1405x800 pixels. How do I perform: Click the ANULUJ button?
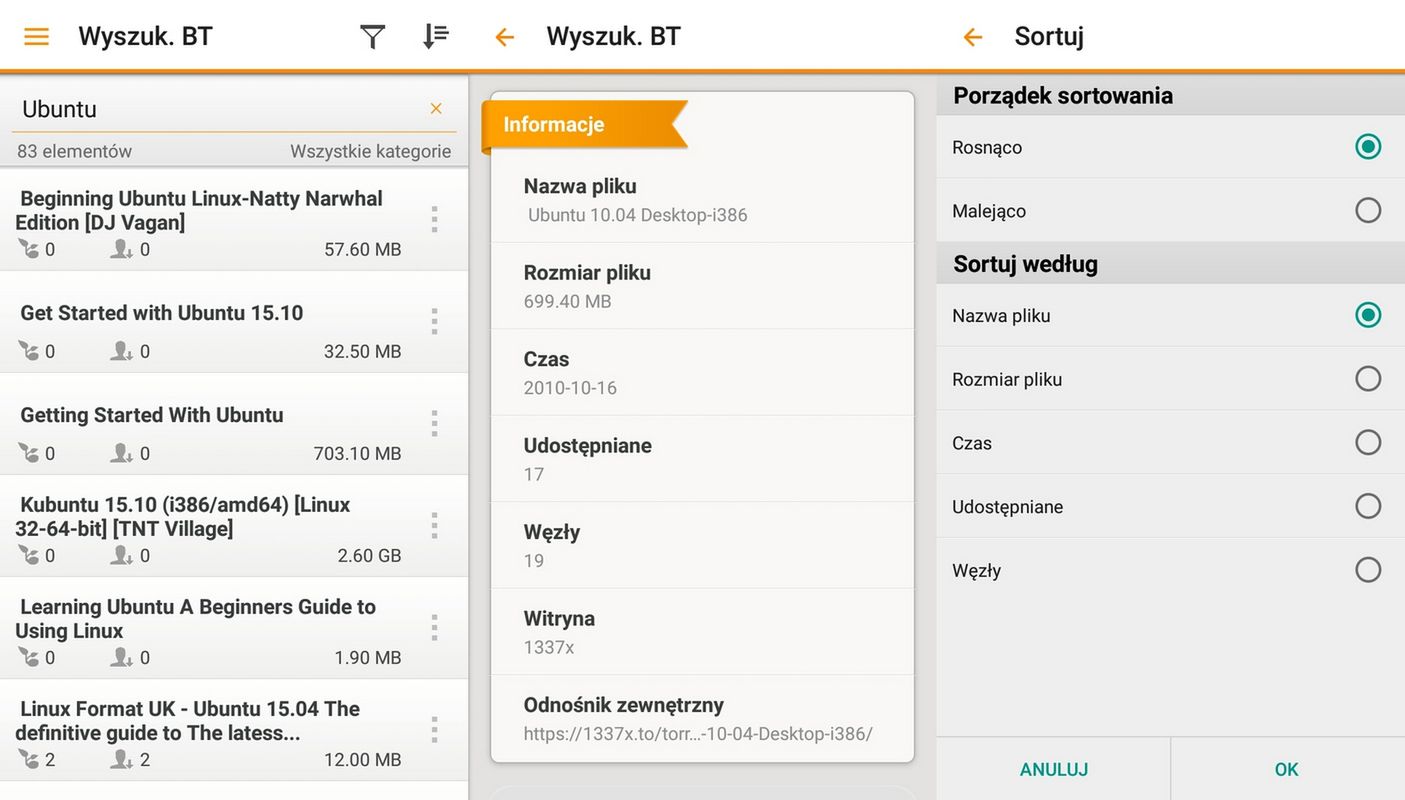click(x=1053, y=769)
